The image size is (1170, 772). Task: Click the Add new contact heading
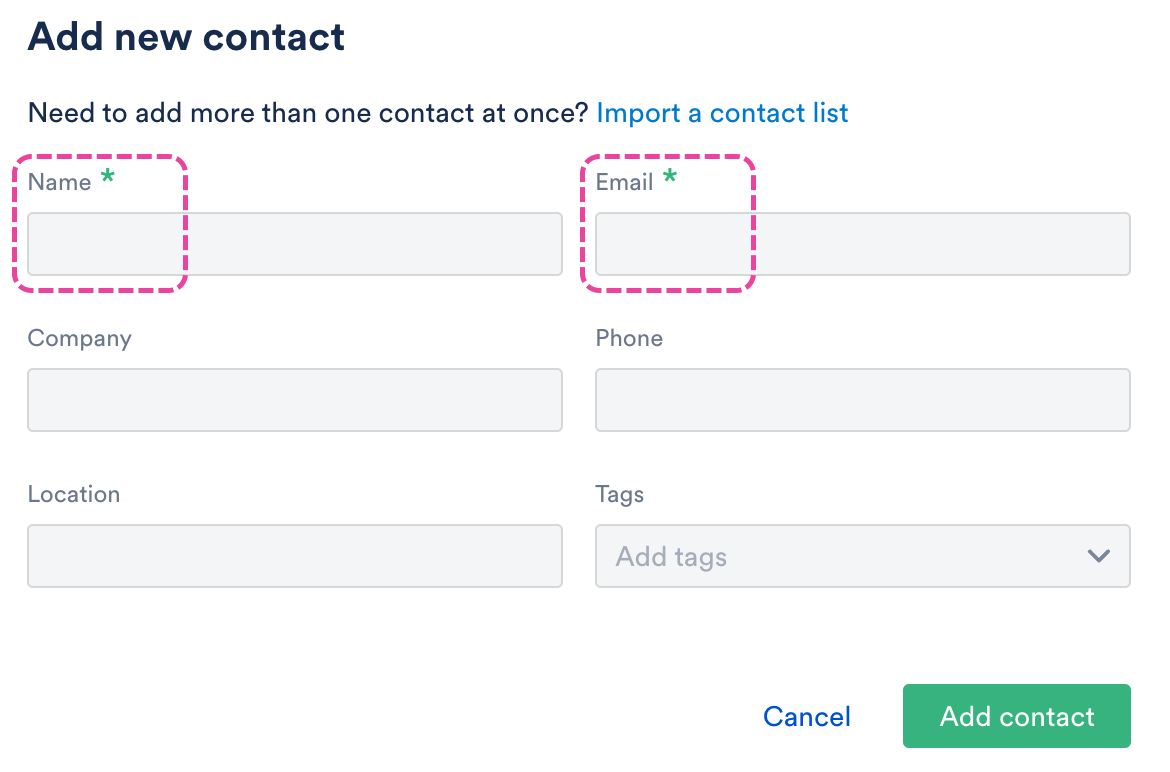tap(186, 37)
